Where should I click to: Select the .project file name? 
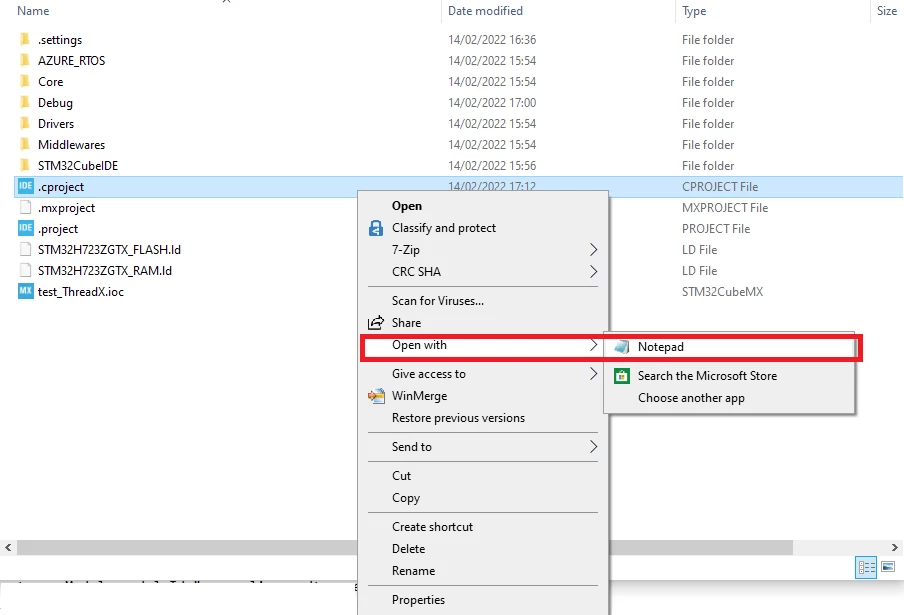click(x=58, y=229)
